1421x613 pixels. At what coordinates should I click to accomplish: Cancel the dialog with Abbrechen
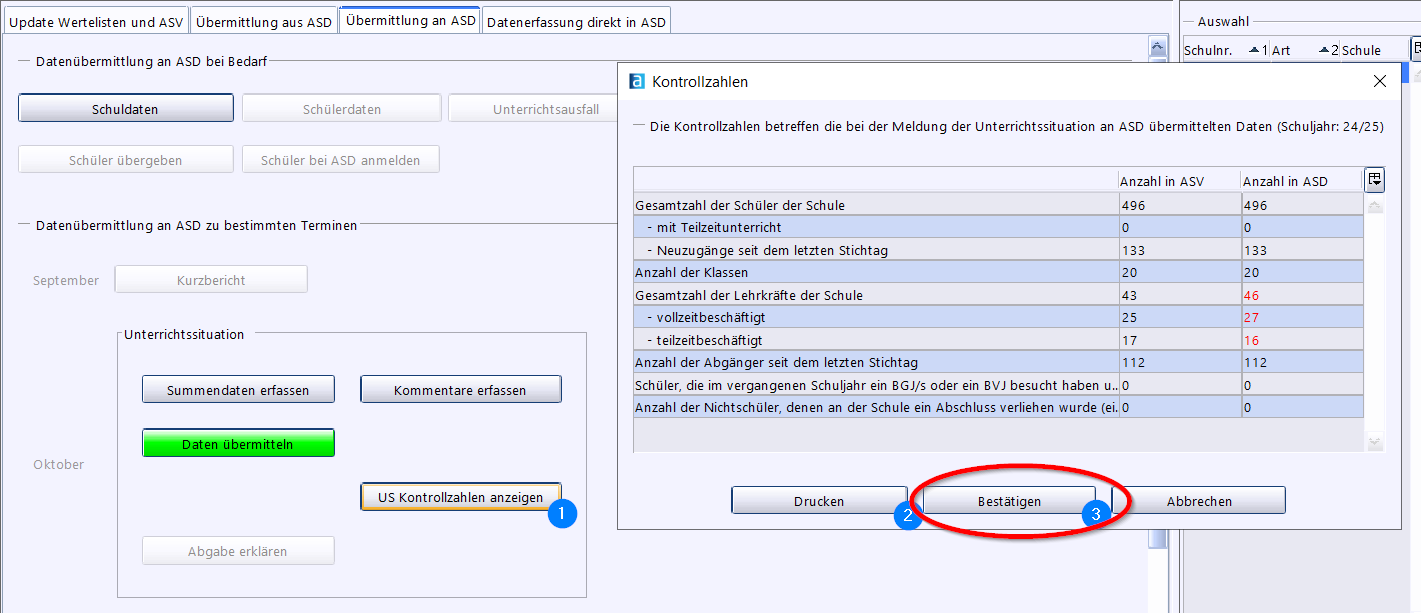coord(1199,501)
